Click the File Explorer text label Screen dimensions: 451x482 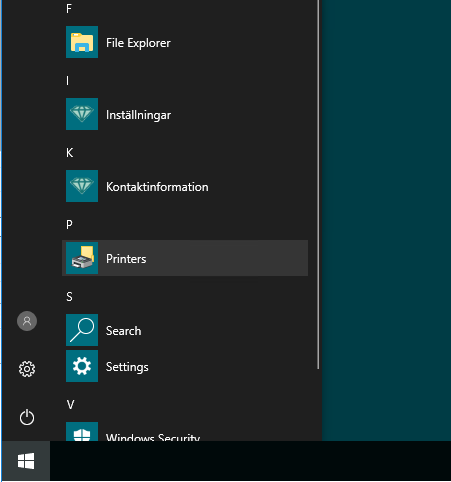[138, 43]
